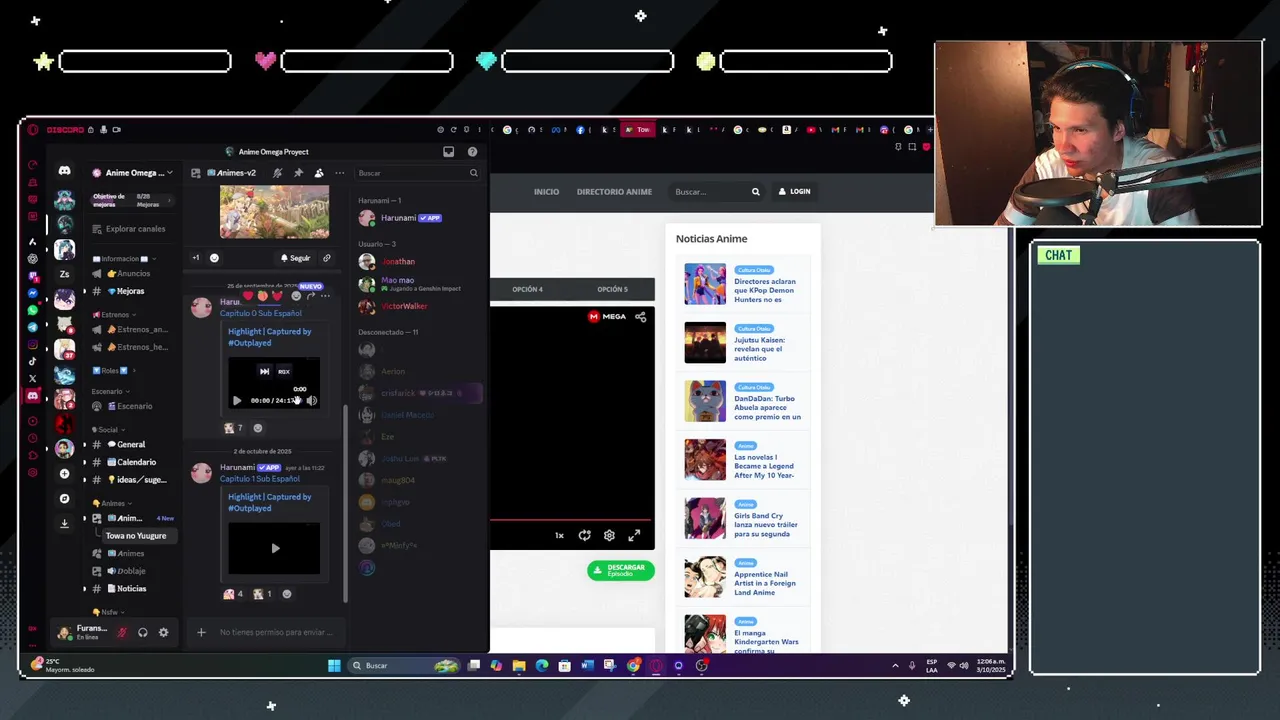Open the Discord help icon
Viewport: 1280px width, 720px height.
coord(472,152)
